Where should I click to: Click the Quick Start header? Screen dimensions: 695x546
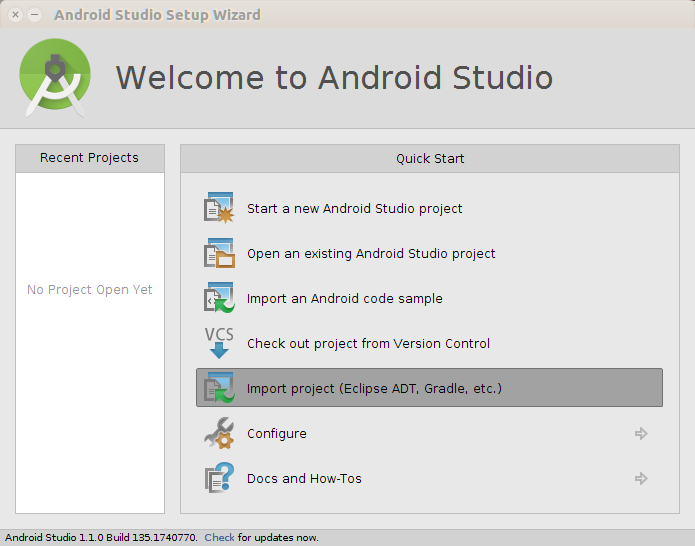point(429,158)
